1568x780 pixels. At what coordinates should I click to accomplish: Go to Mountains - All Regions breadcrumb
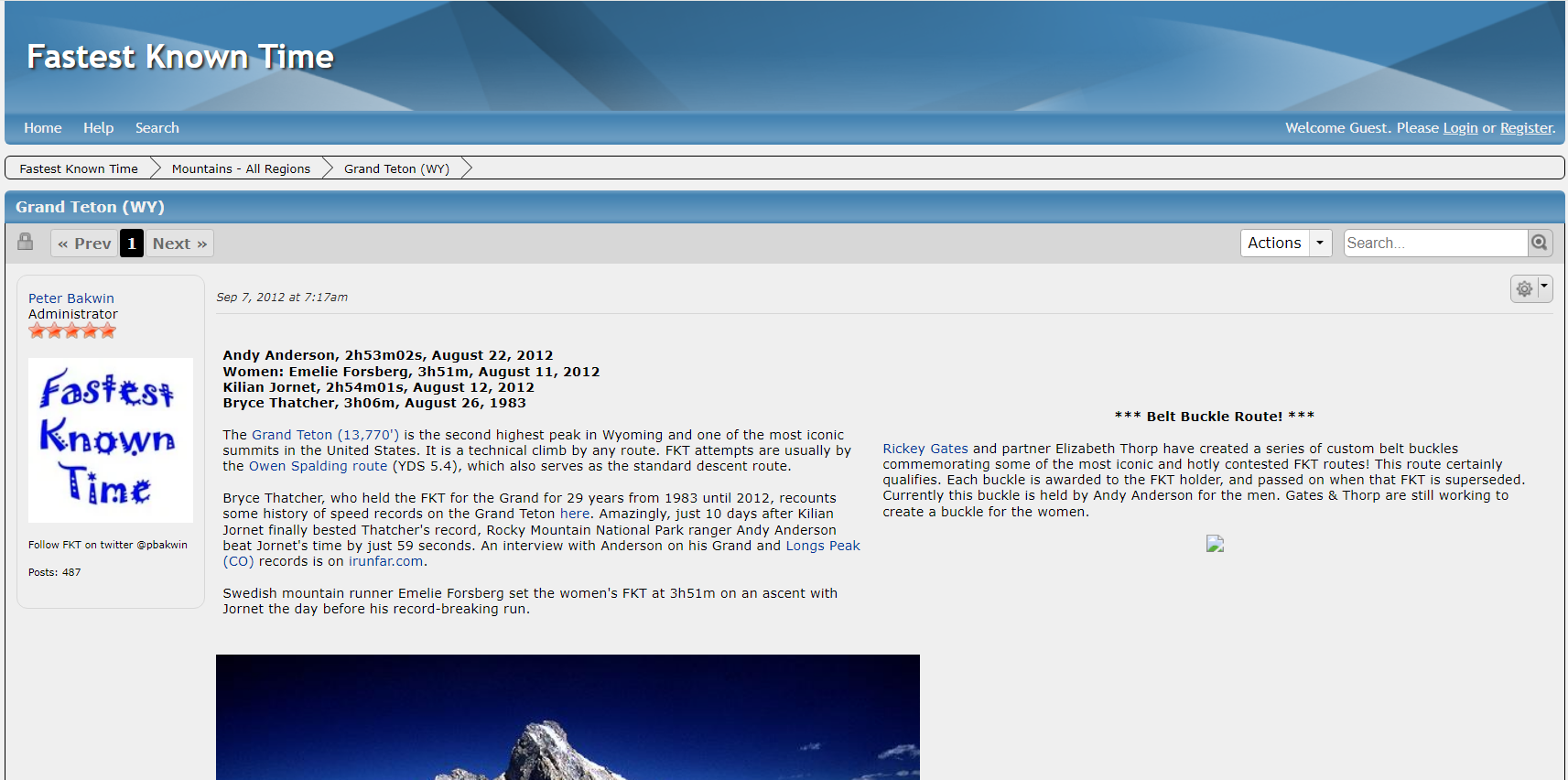[x=241, y=168]
